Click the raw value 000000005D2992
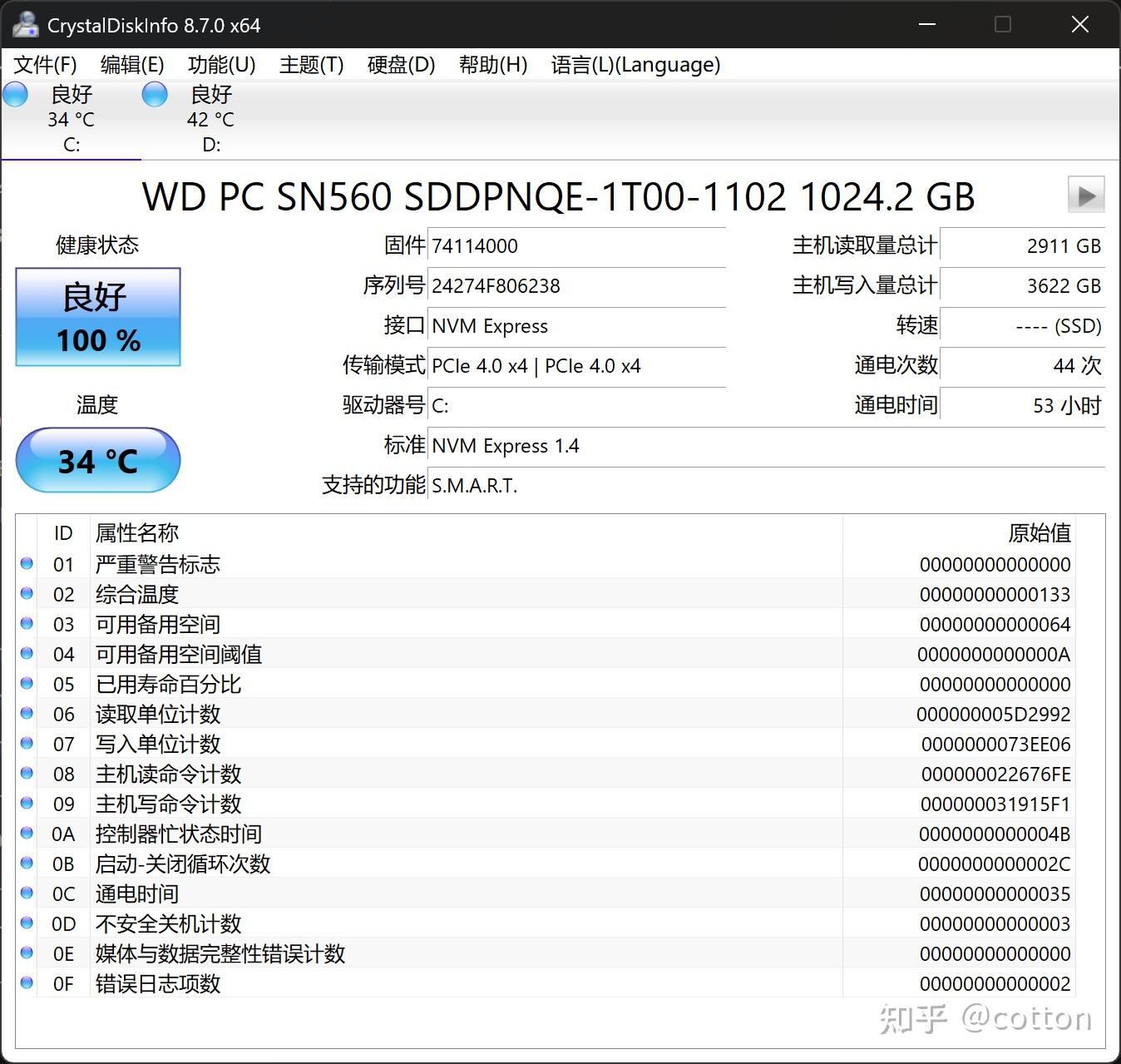This screenshot has width=1121, height=1064. click(x=994, y=714)
